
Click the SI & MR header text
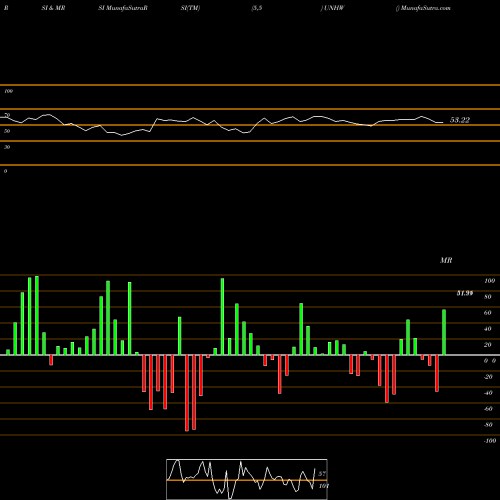(53, 8)
